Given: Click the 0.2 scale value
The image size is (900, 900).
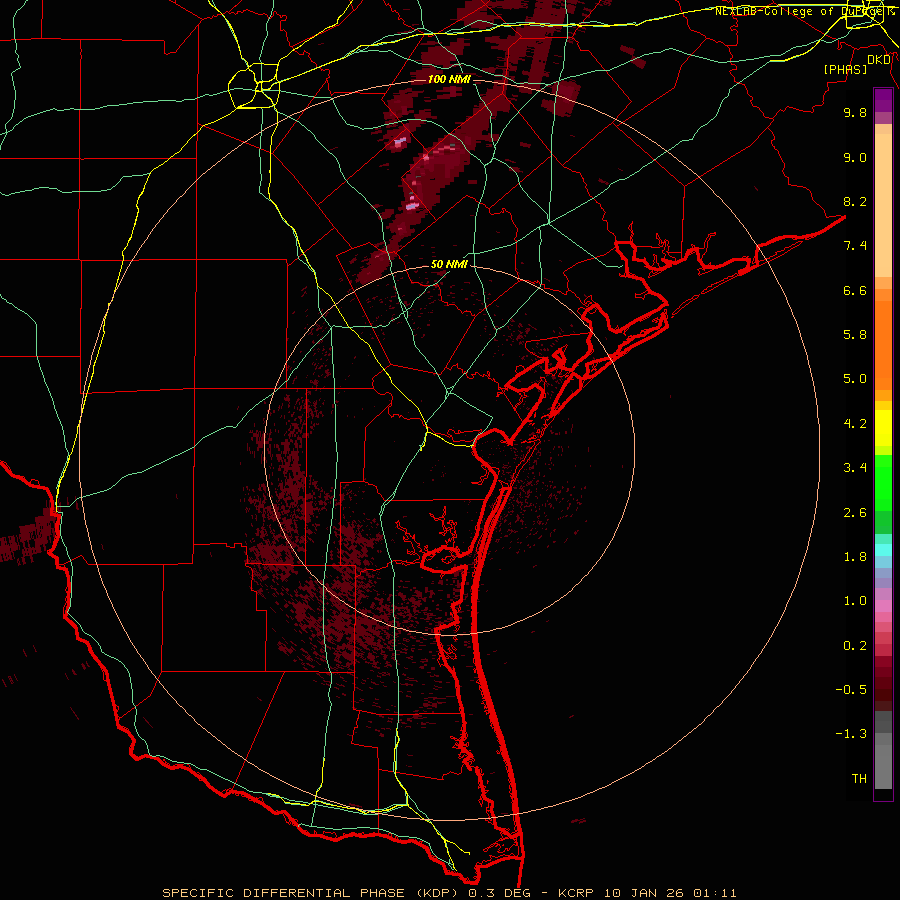Looking at the screenshot, I should coord(855,646).
